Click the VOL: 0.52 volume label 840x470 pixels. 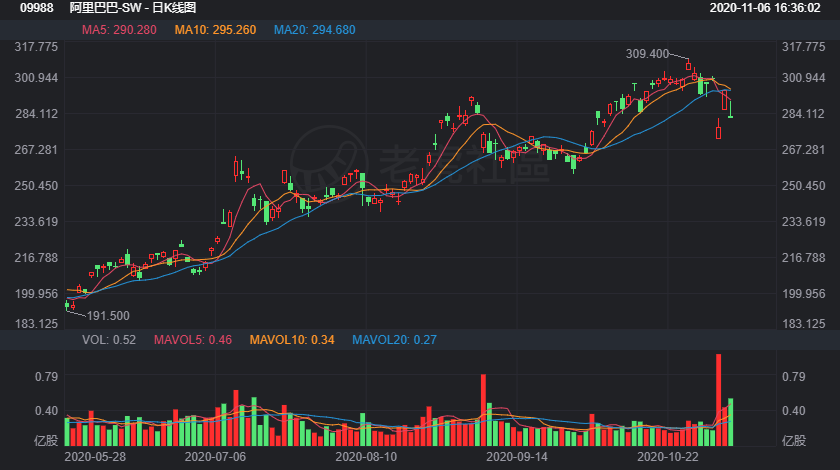(109, 340)
